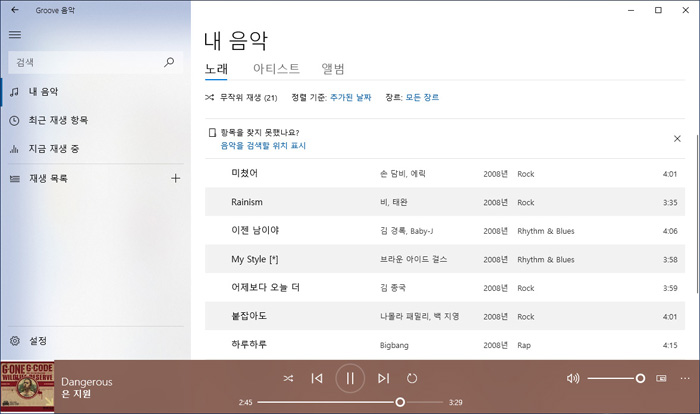The height and width of the screenshot is (414, 700).
Task: Skip to the next track
Action: click(383, 379)
